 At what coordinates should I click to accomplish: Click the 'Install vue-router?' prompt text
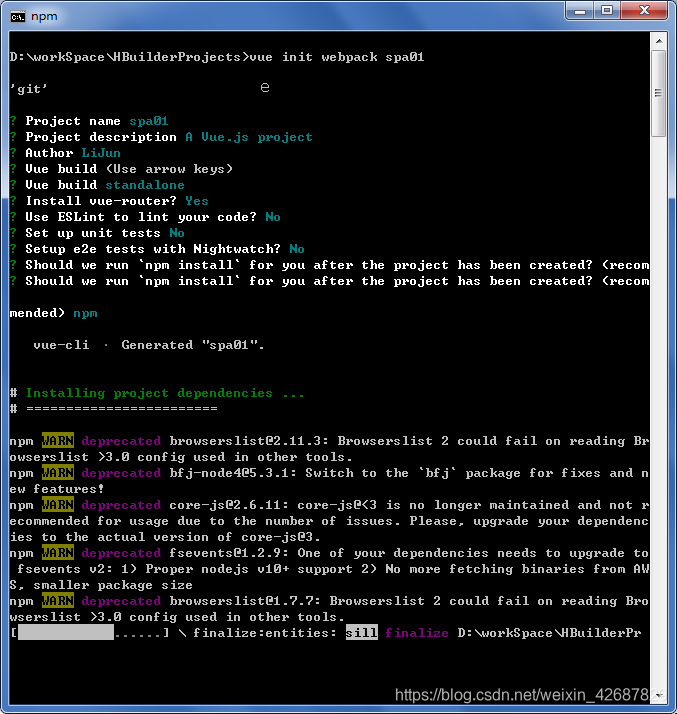pos(101,201)
